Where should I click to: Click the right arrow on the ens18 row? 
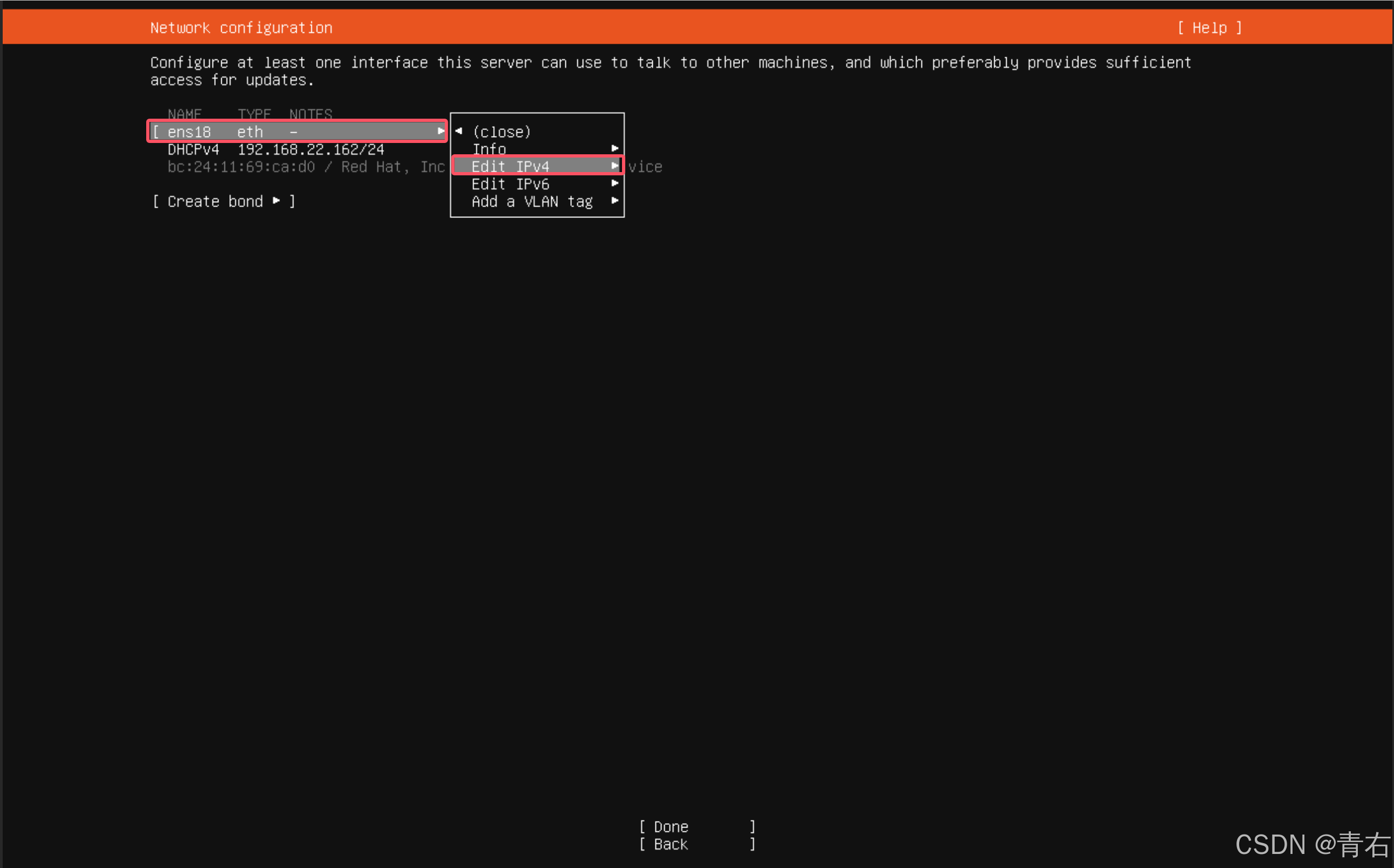click(441, 131)
